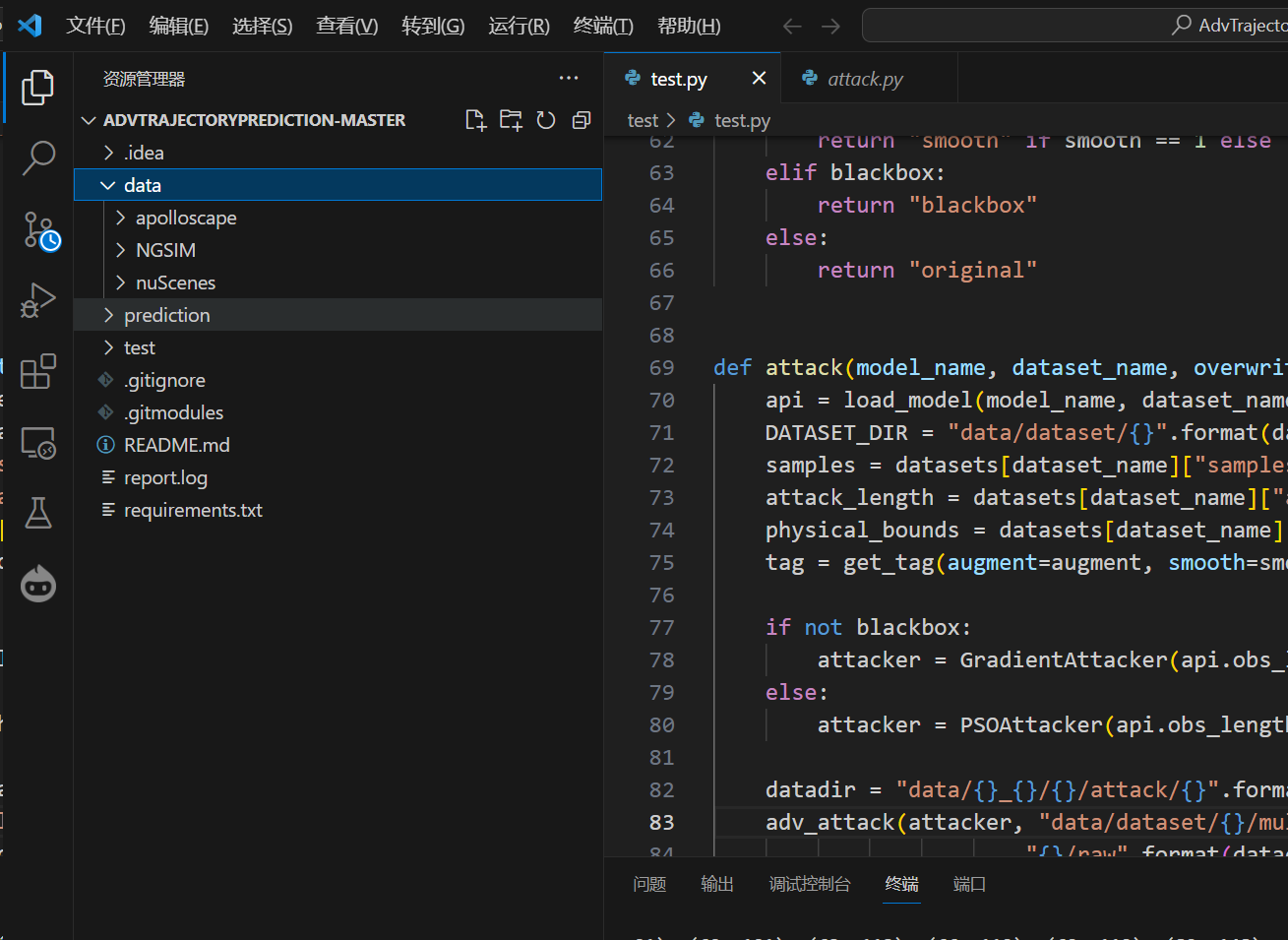Refresh the explorer file tree
The height and width of the screenshot is (940, 1288).
(x=546, y=120)
